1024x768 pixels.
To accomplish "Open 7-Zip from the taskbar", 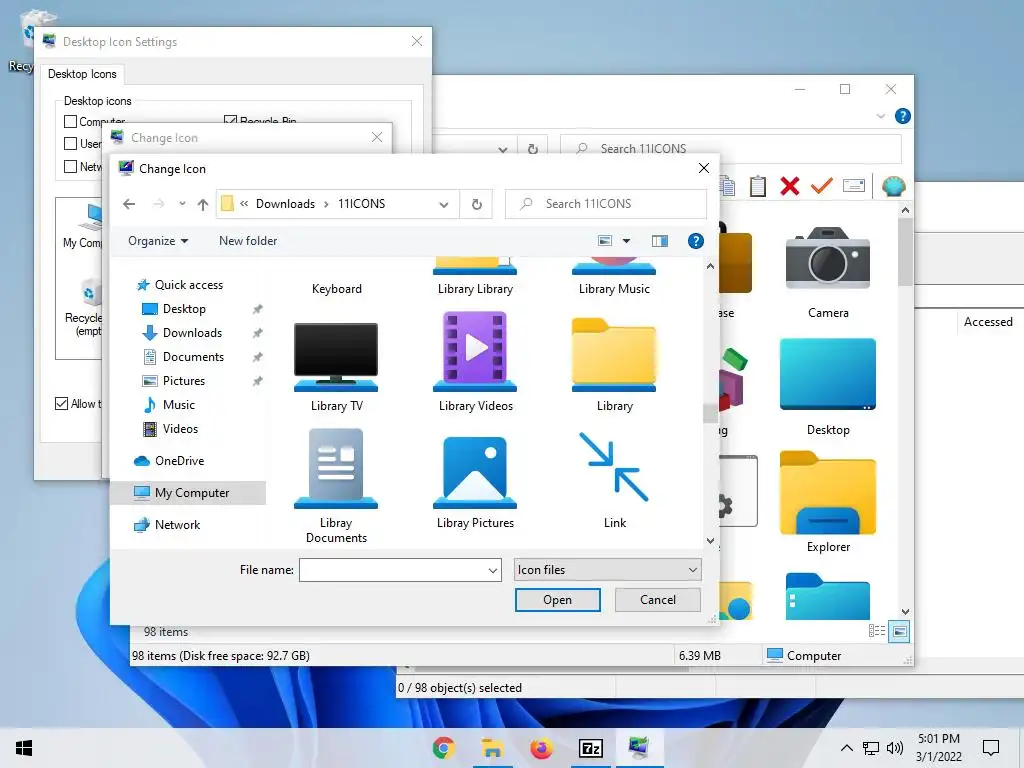I will click(x=590, y=748).
